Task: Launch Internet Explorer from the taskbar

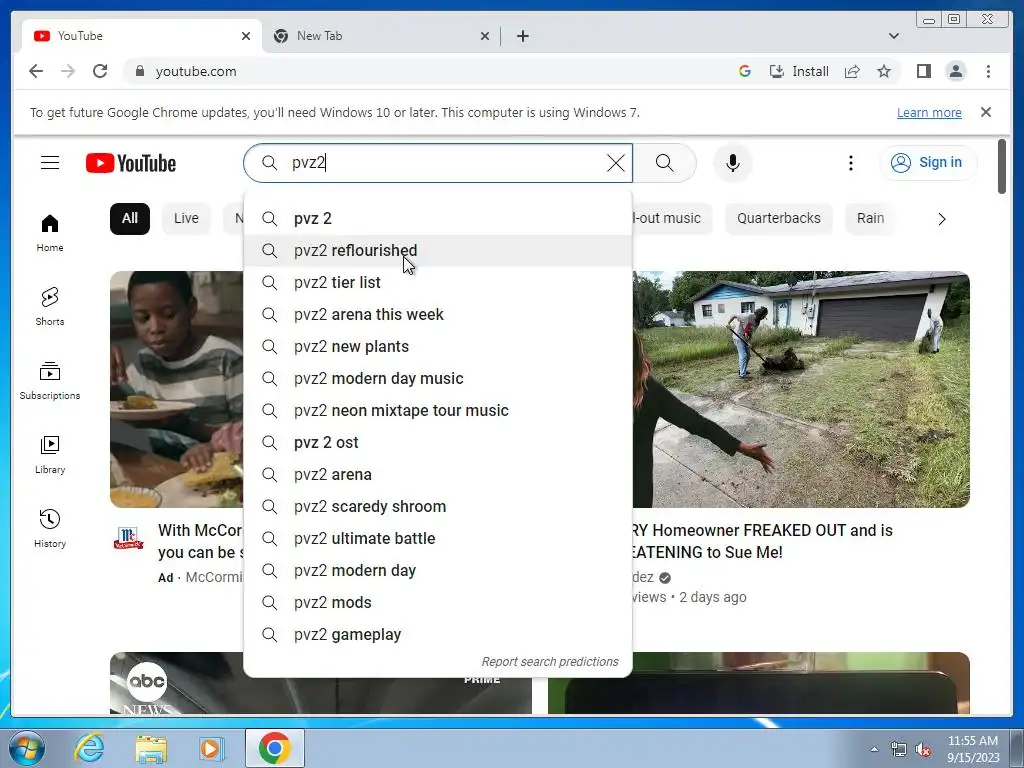Action: [x=89, y=748]
